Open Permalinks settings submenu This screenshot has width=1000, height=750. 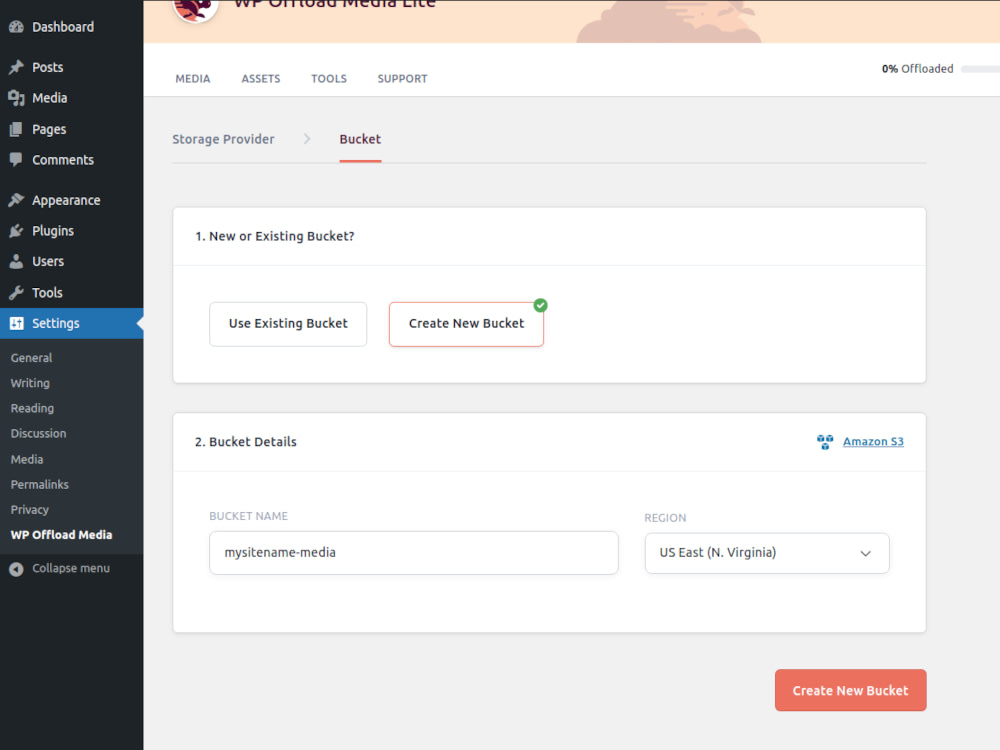tap(40, 485)
